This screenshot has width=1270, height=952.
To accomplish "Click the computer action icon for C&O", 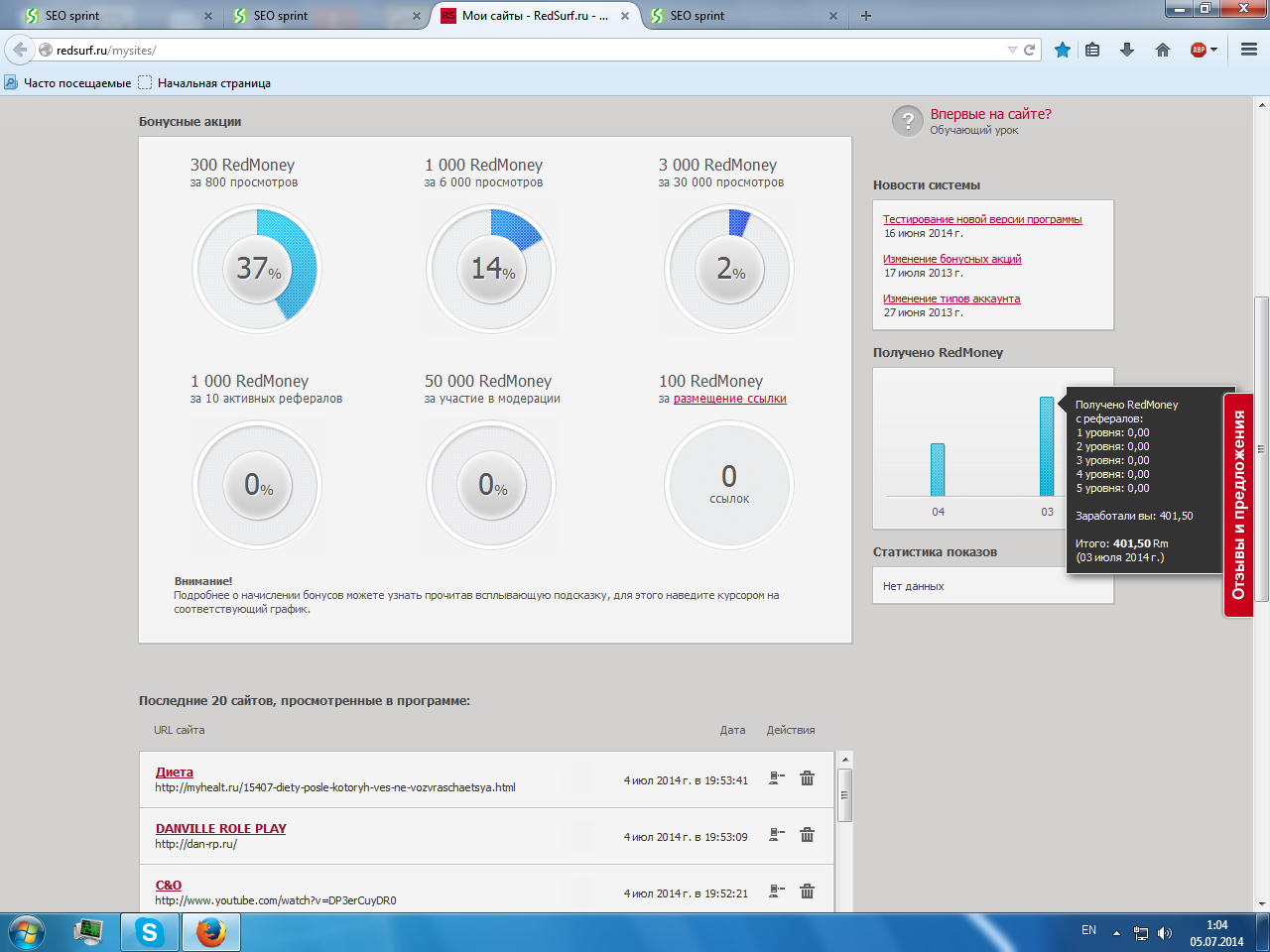I will [777, 892].
